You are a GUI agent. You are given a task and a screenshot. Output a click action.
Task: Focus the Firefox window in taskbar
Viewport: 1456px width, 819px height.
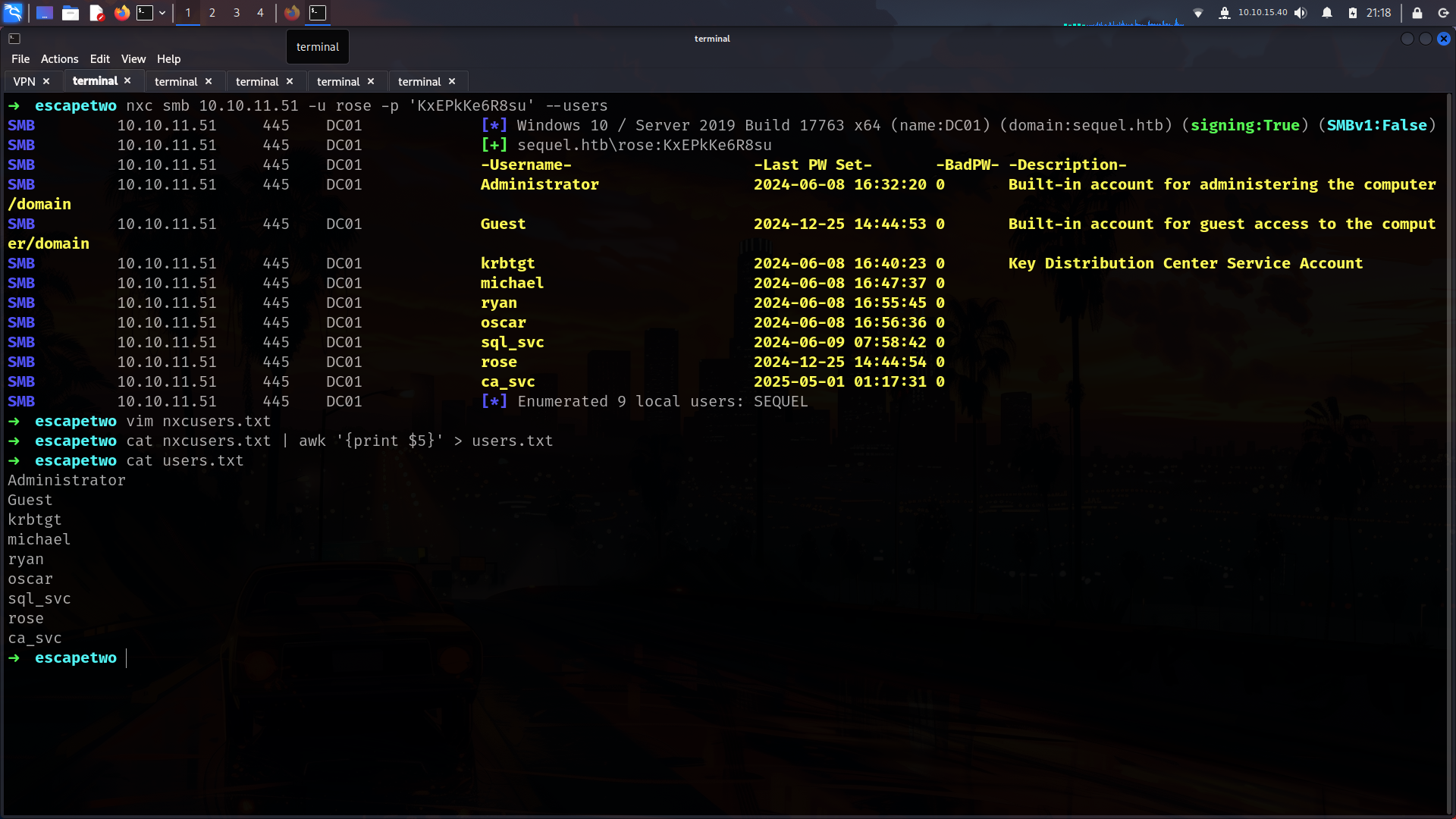coord(292,12)
